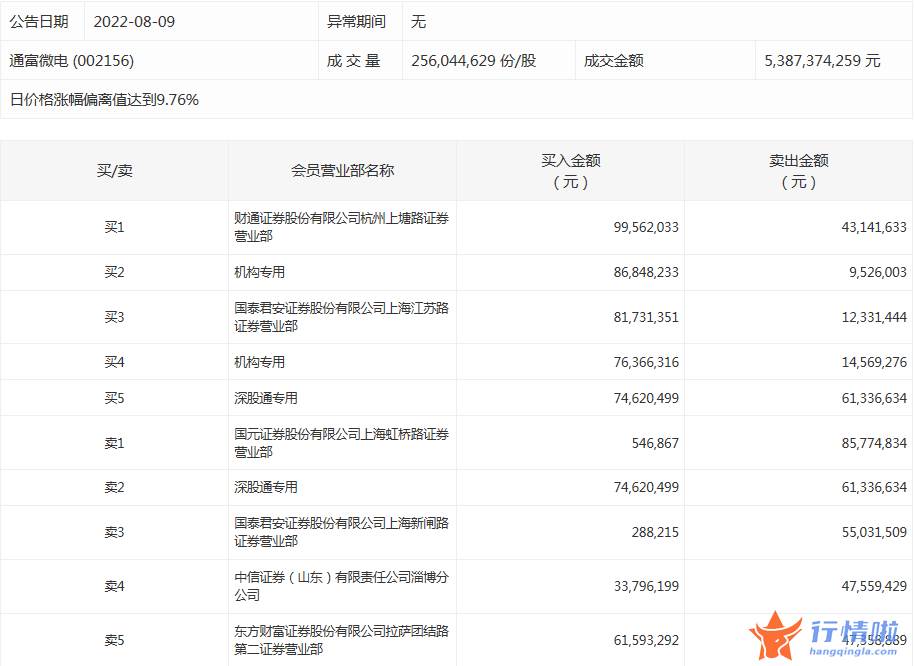
Task: Click the 成交金额 label
Action: (x=614, y=61)
